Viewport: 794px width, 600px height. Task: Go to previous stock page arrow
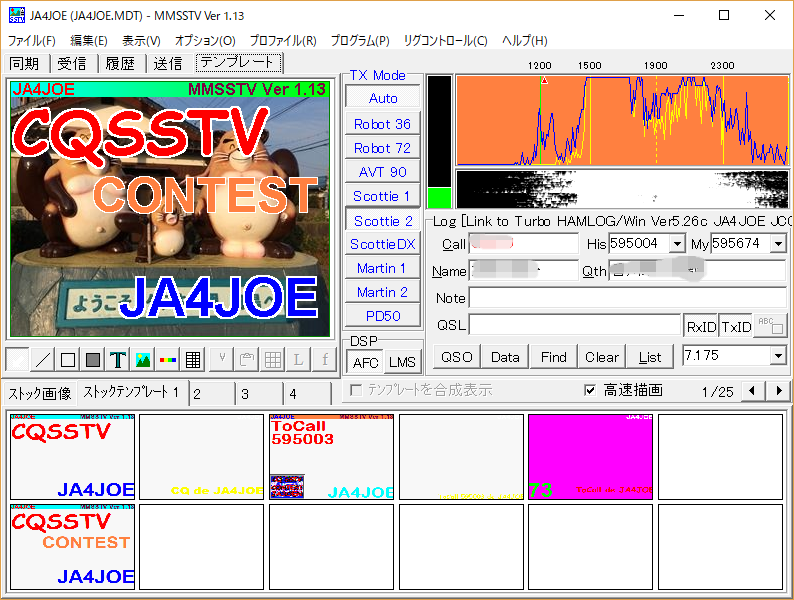point(752,390)
